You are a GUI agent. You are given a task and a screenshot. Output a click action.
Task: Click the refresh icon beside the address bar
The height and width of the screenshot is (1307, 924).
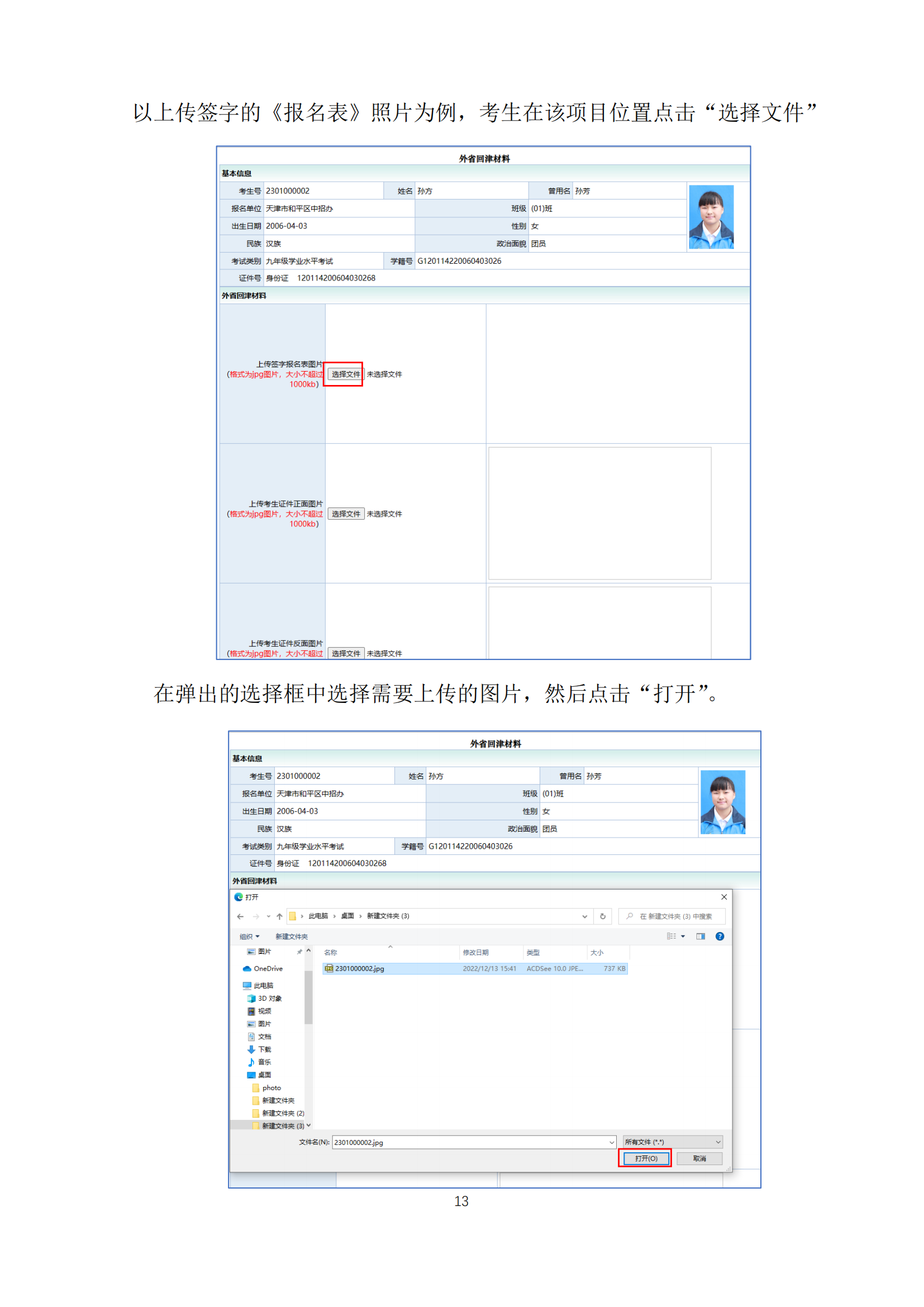[603, 916]
